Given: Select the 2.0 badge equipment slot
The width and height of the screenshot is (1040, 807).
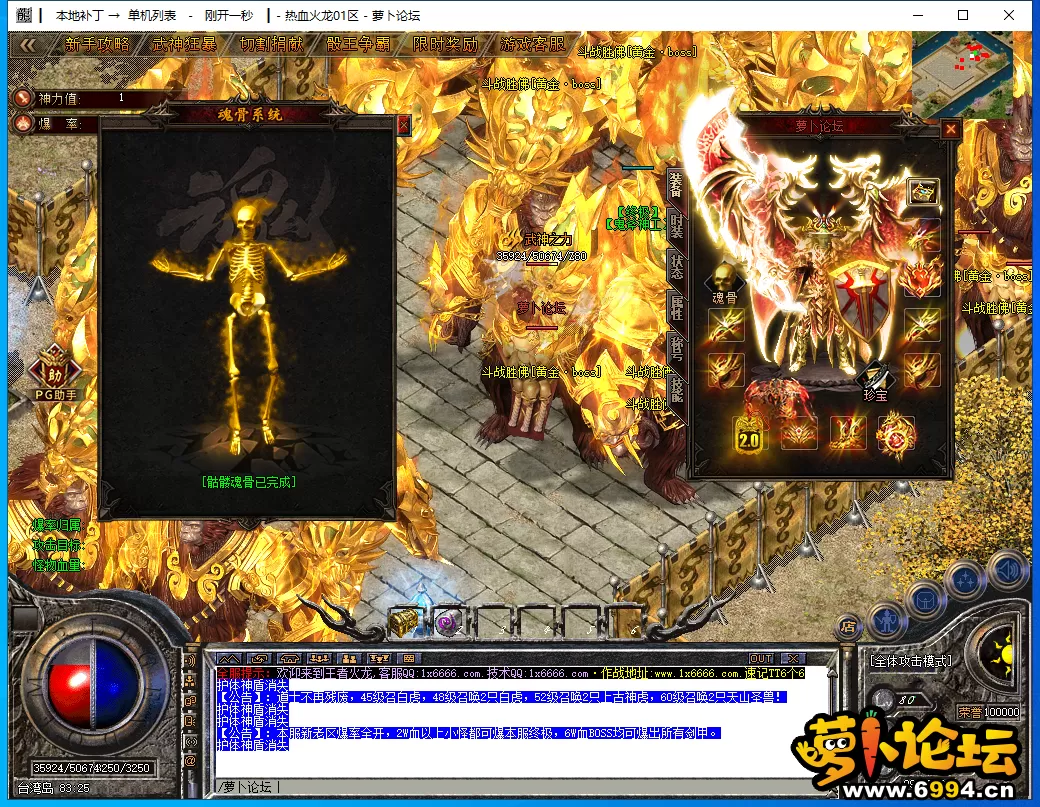Looking at the screenshot, I should coord(749,435).
